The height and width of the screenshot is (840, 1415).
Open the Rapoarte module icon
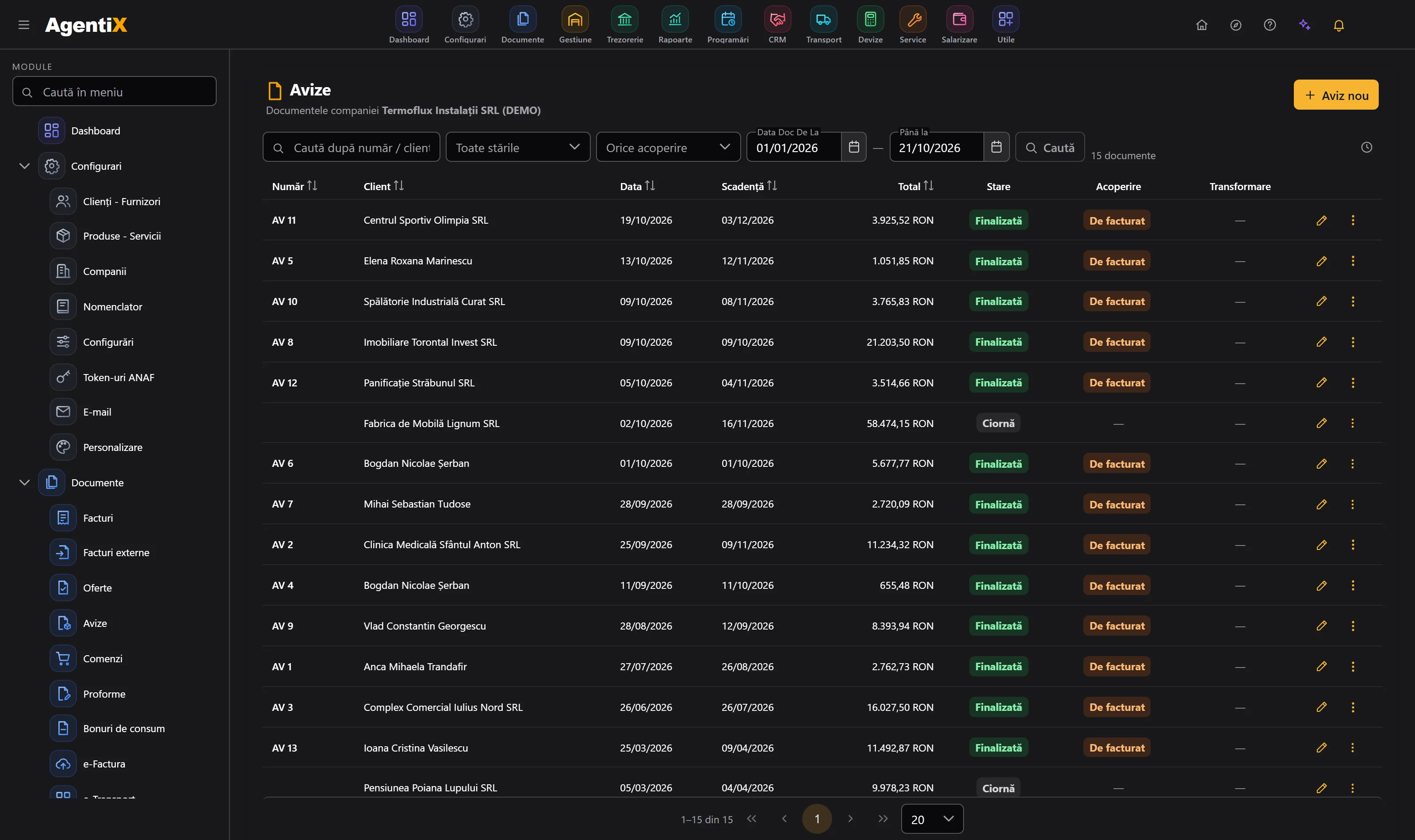click(675, 20)
